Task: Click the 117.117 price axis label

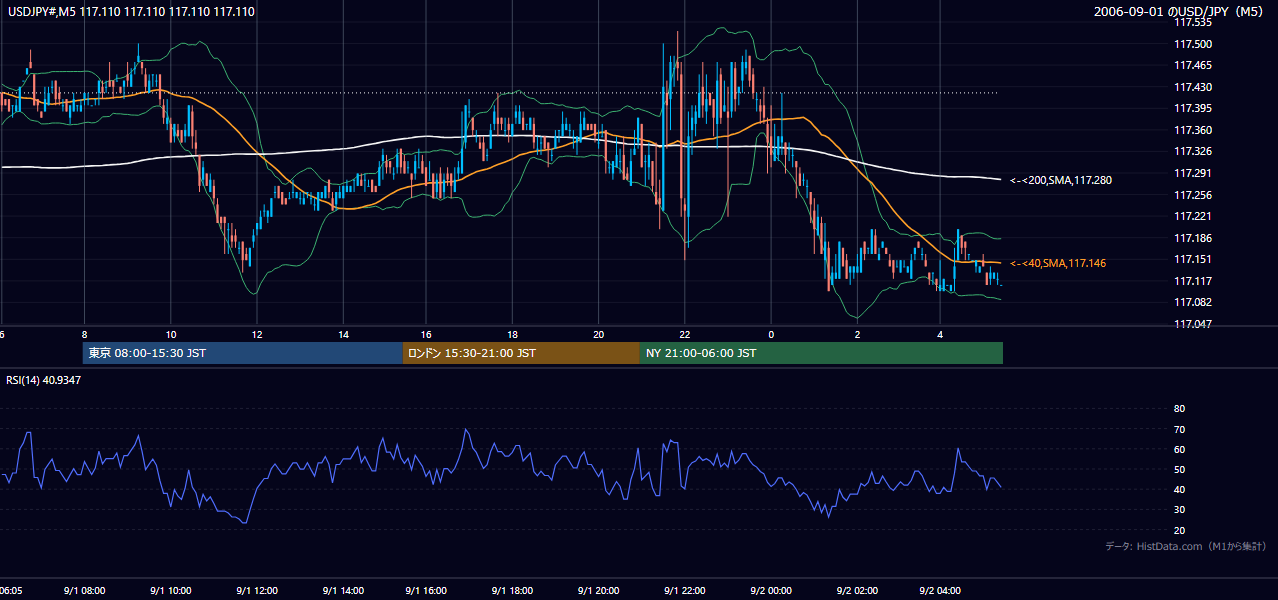Action: pos(1193,282)
